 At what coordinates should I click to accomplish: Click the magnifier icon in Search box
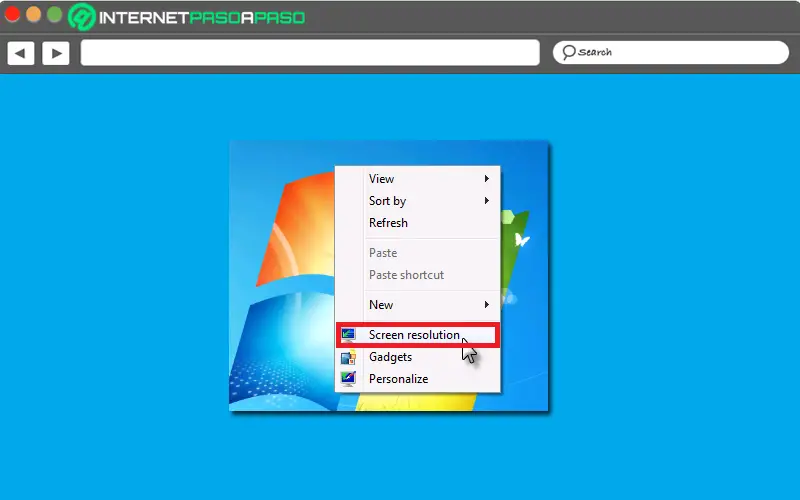(568, 52)
